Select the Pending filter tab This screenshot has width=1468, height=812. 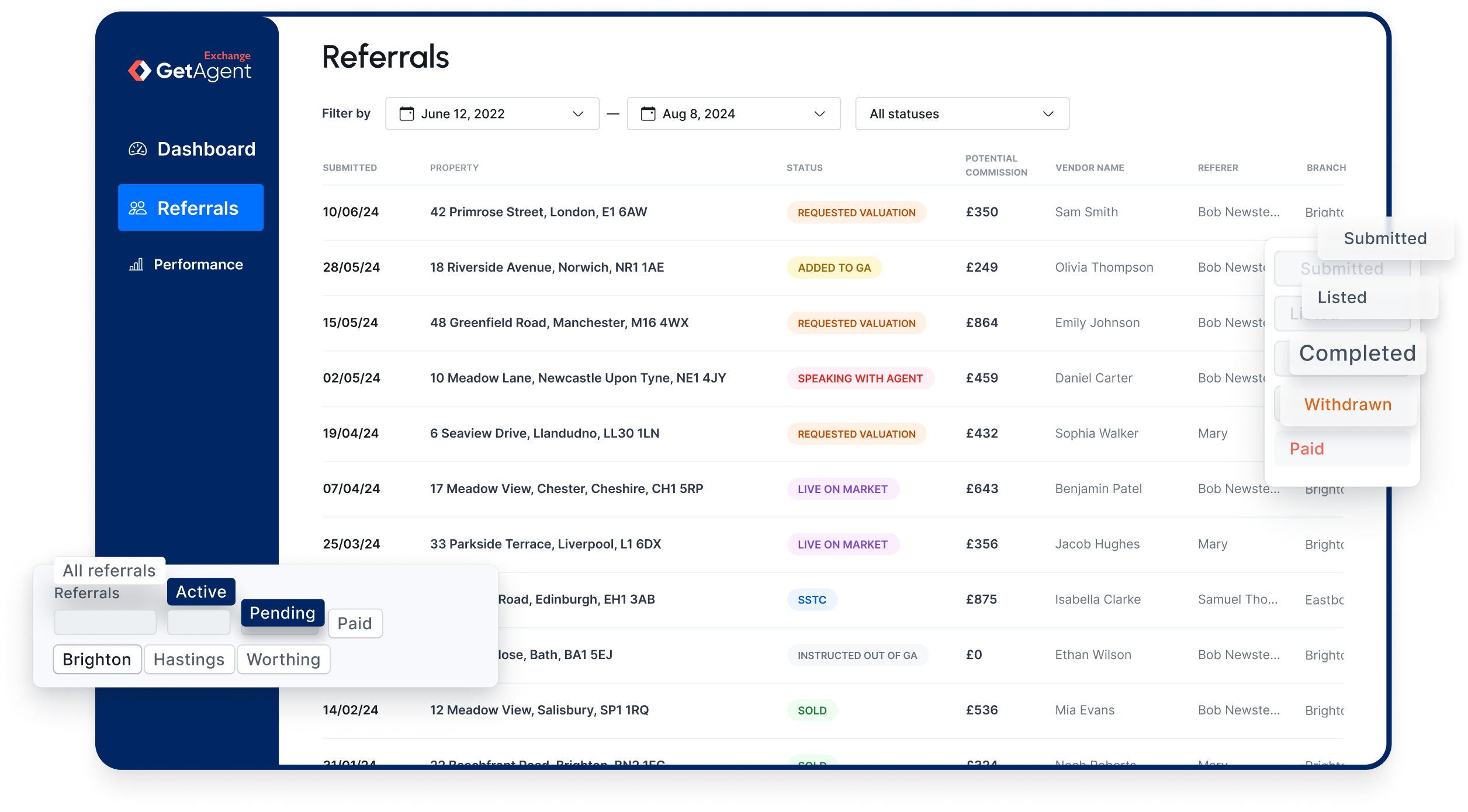click(x=282, y=612)
